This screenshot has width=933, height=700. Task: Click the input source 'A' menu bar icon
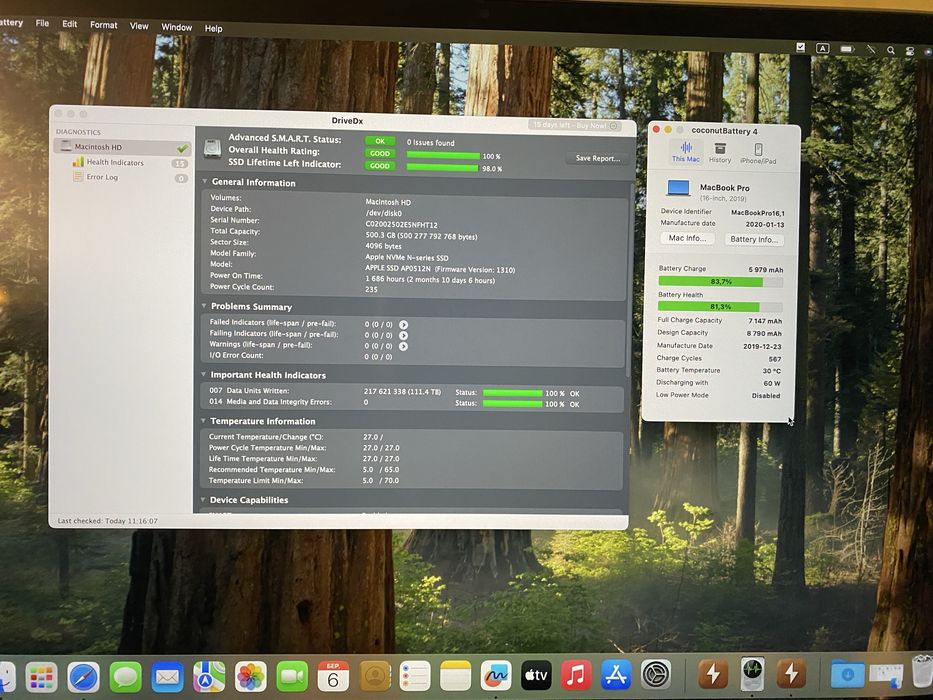click(822, 48)
